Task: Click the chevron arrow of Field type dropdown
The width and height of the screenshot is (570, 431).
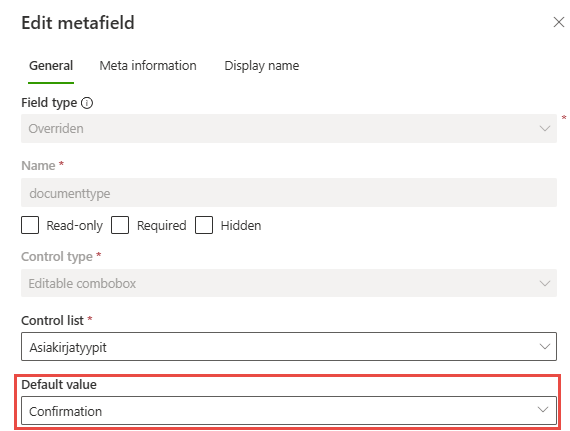Action: tap(545, 129)
